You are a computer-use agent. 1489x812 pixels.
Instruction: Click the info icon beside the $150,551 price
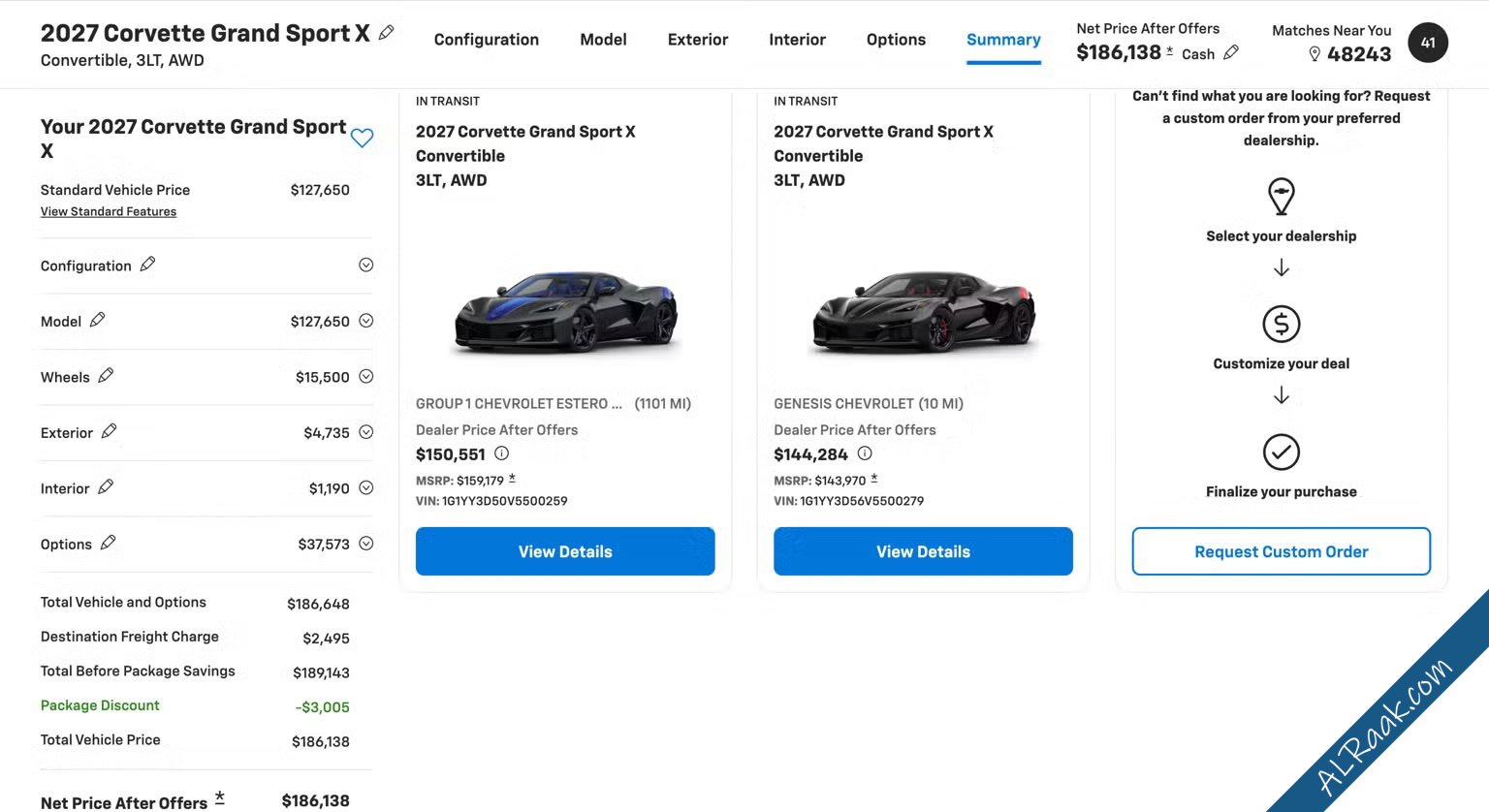pos(501,453)
